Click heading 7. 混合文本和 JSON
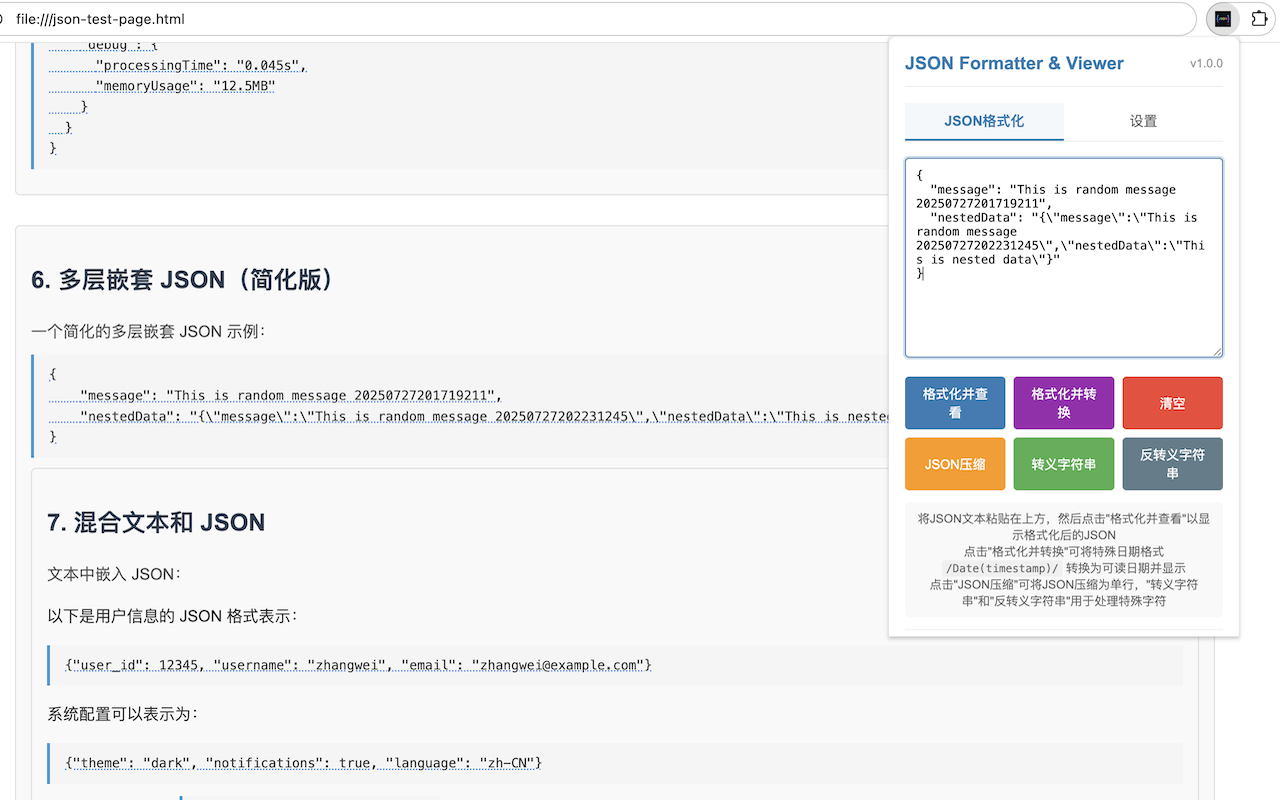The height and width of the screenshot is (800, 1280). click(x=156, y=522)
